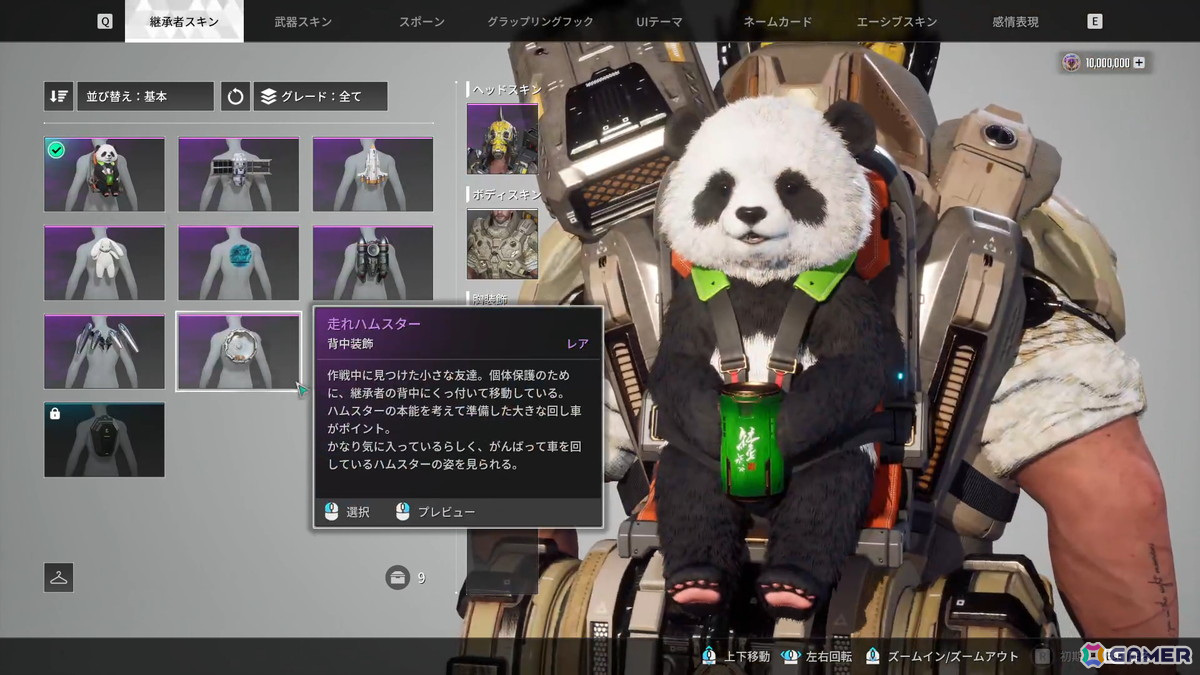1200x675 pixels.
Task: Choose the space shuttle back decoration
Action: (x=373, y=174)
